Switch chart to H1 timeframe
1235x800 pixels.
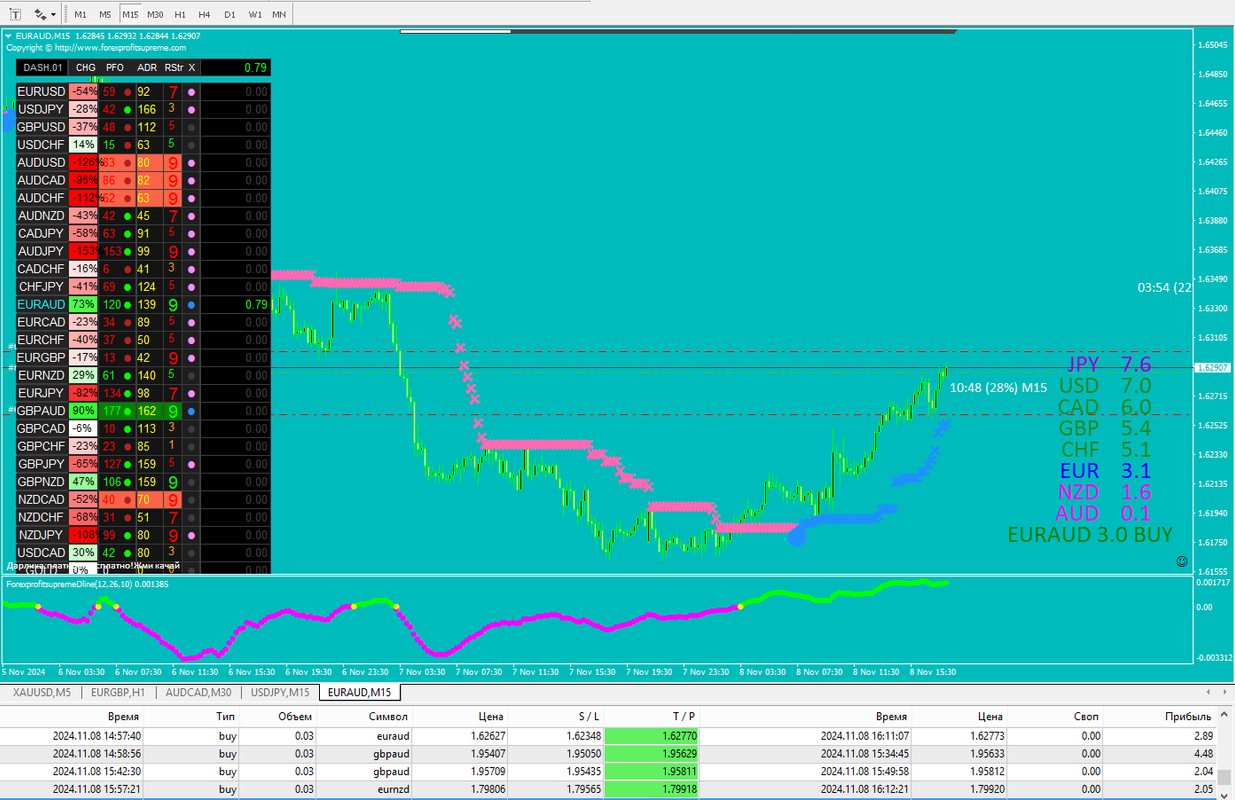(x=180, y=15)
